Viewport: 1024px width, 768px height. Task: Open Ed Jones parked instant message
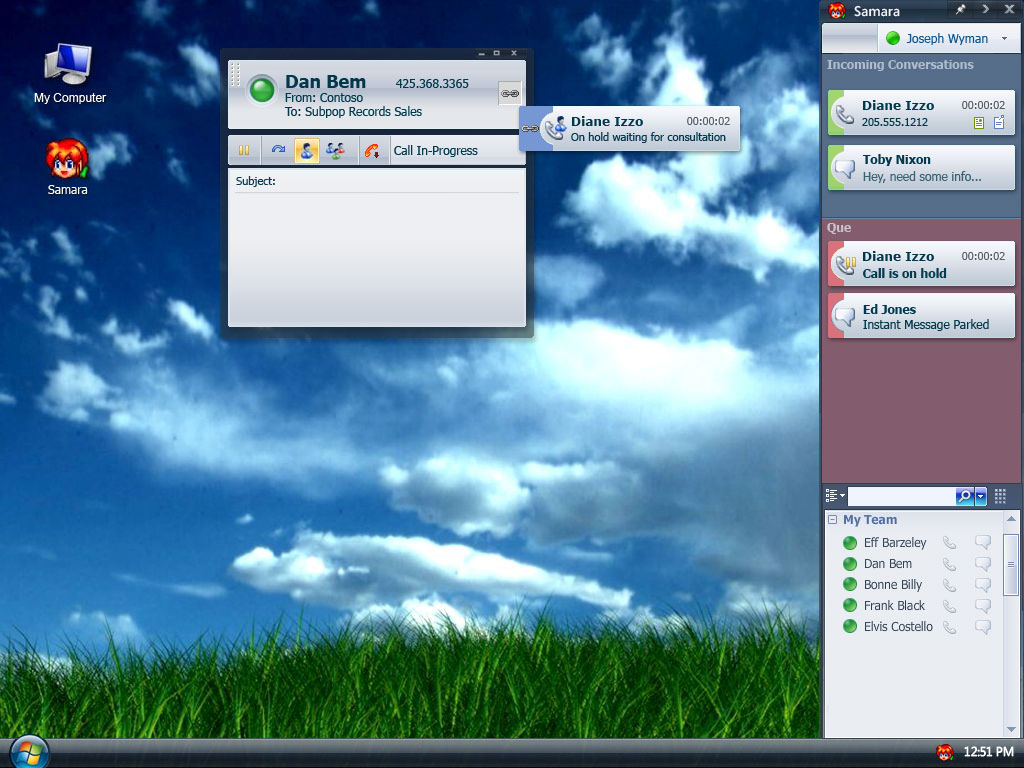coord(921,316)
